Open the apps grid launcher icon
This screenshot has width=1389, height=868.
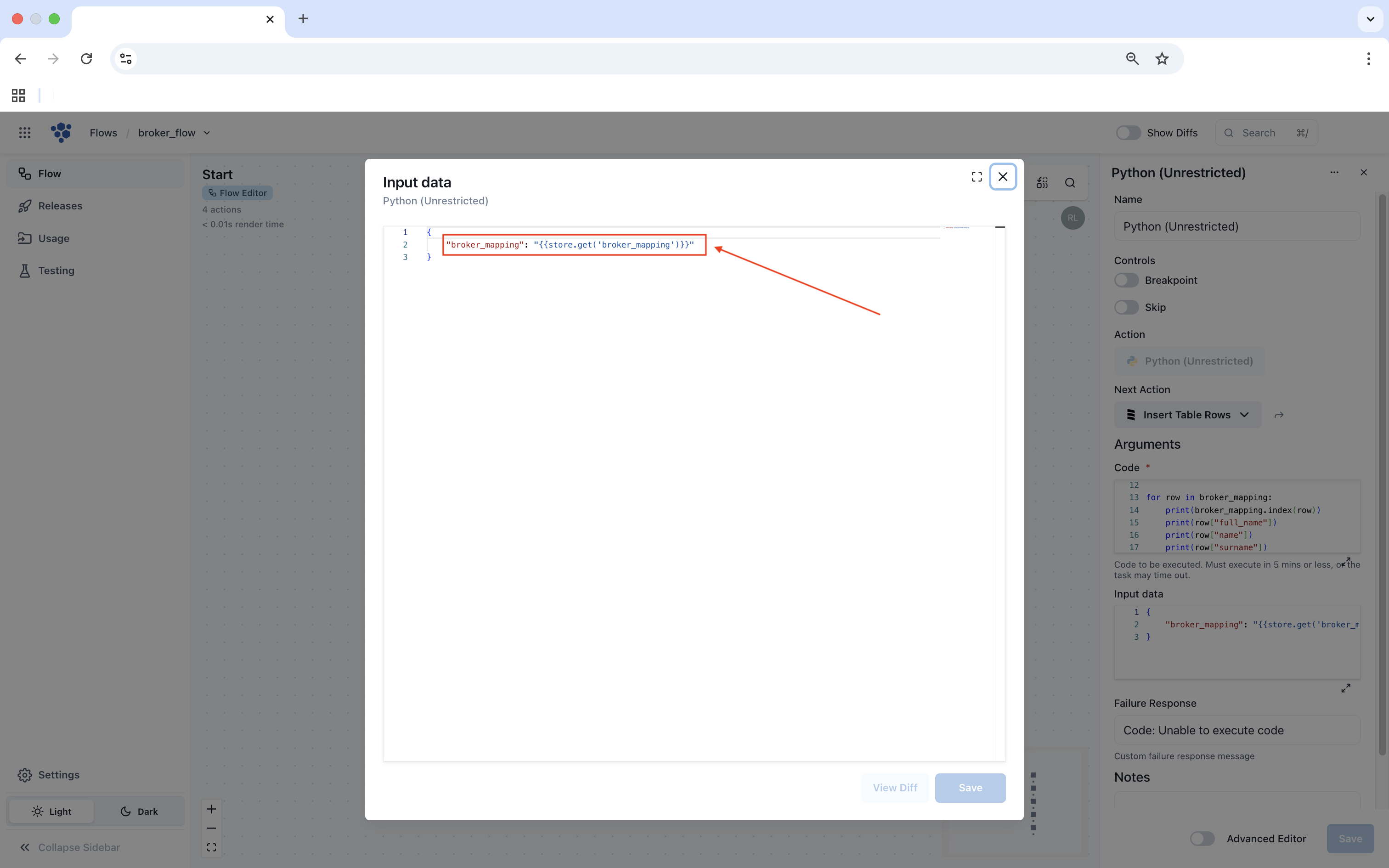24,133
